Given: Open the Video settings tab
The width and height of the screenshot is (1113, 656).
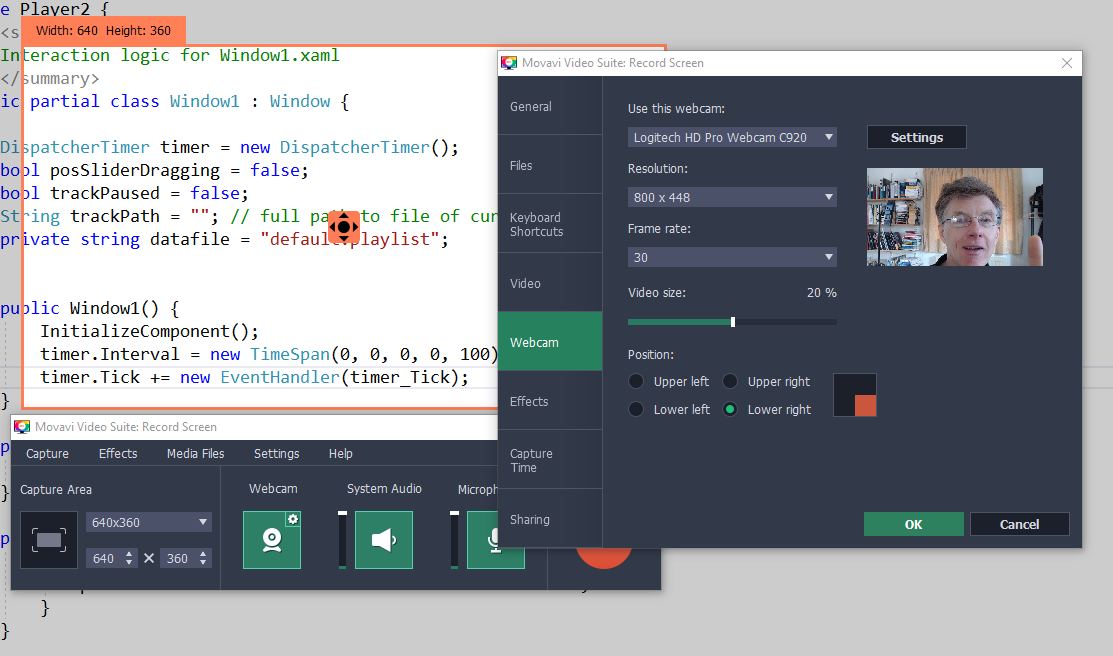Looking at the screenshot, I should (550, 283).
